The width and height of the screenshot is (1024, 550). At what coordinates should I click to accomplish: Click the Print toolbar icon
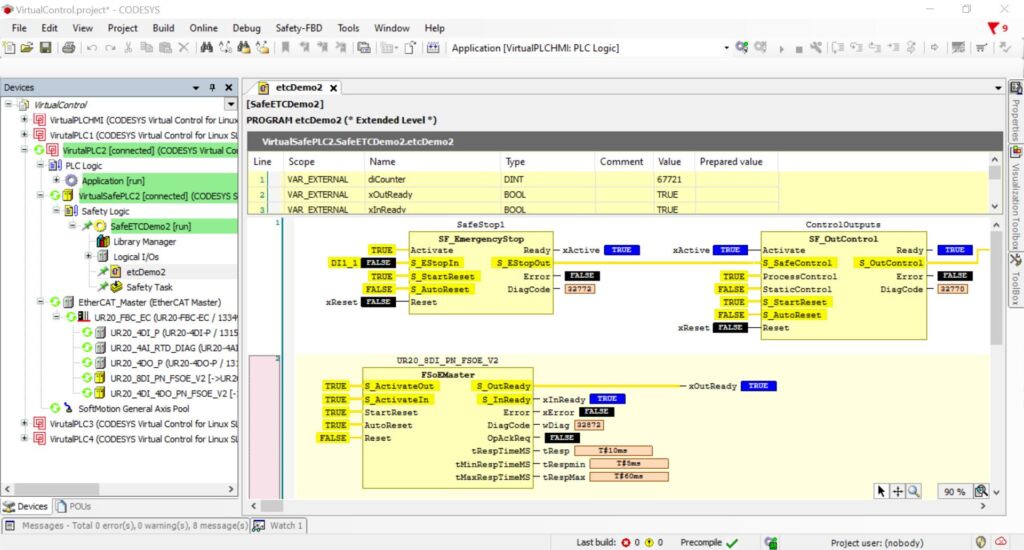point(68,47)
